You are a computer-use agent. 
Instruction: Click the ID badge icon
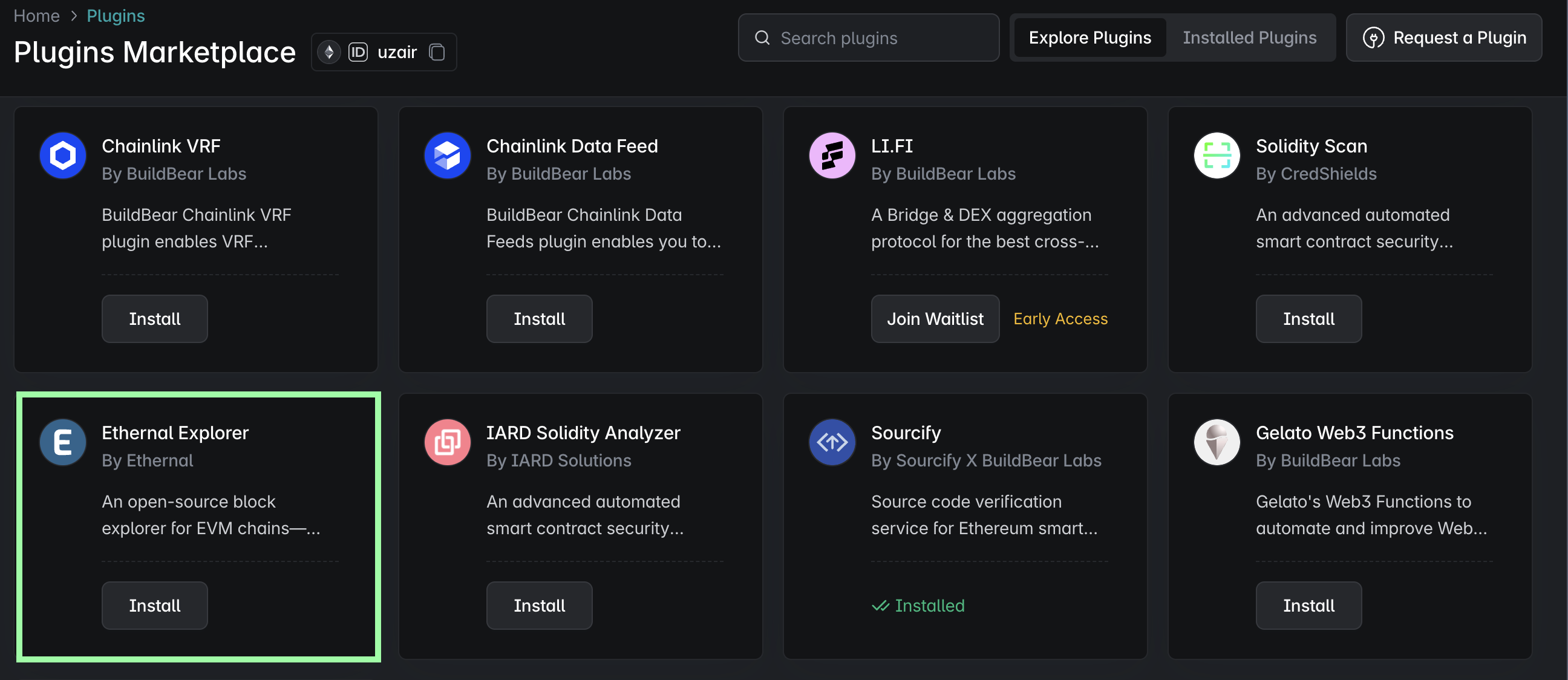click(358, 53)
